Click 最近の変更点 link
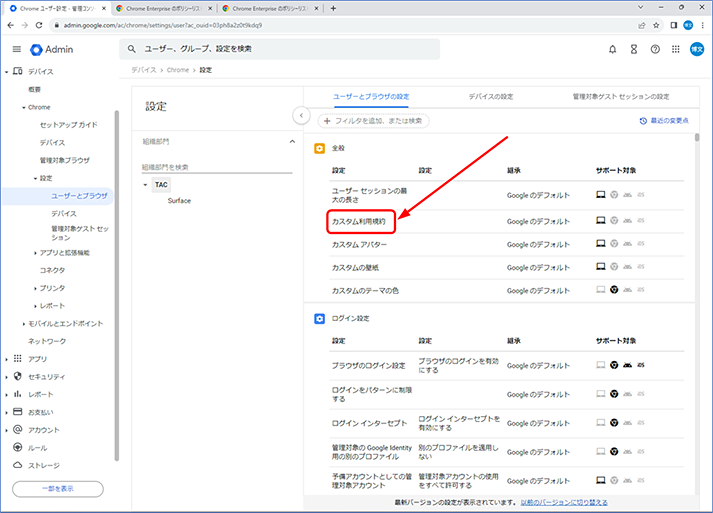 coord(664,121)
